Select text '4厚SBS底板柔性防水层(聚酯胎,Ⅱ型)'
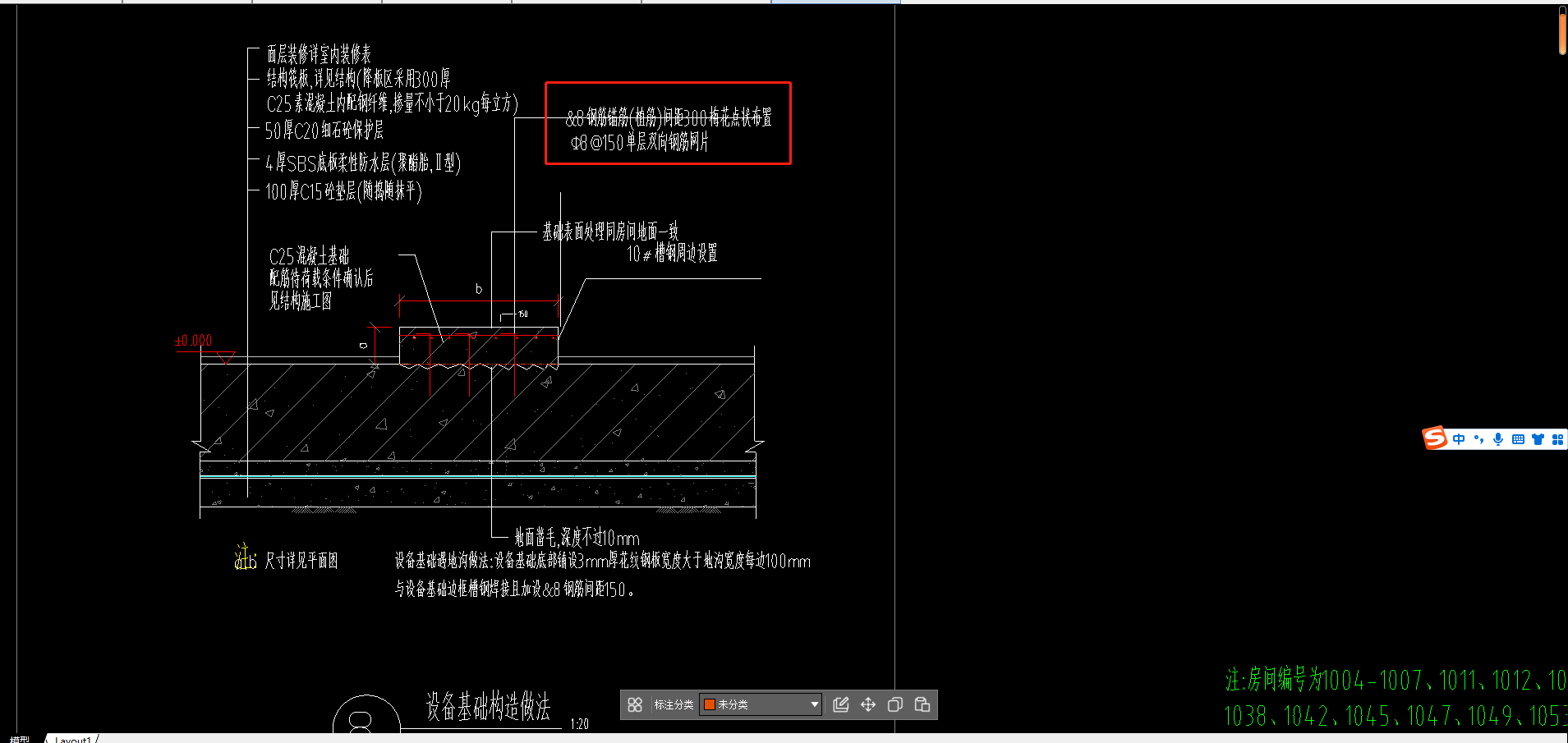This screenshot has width=1568, height=743. pyautogui.click(x=363, y=163)
